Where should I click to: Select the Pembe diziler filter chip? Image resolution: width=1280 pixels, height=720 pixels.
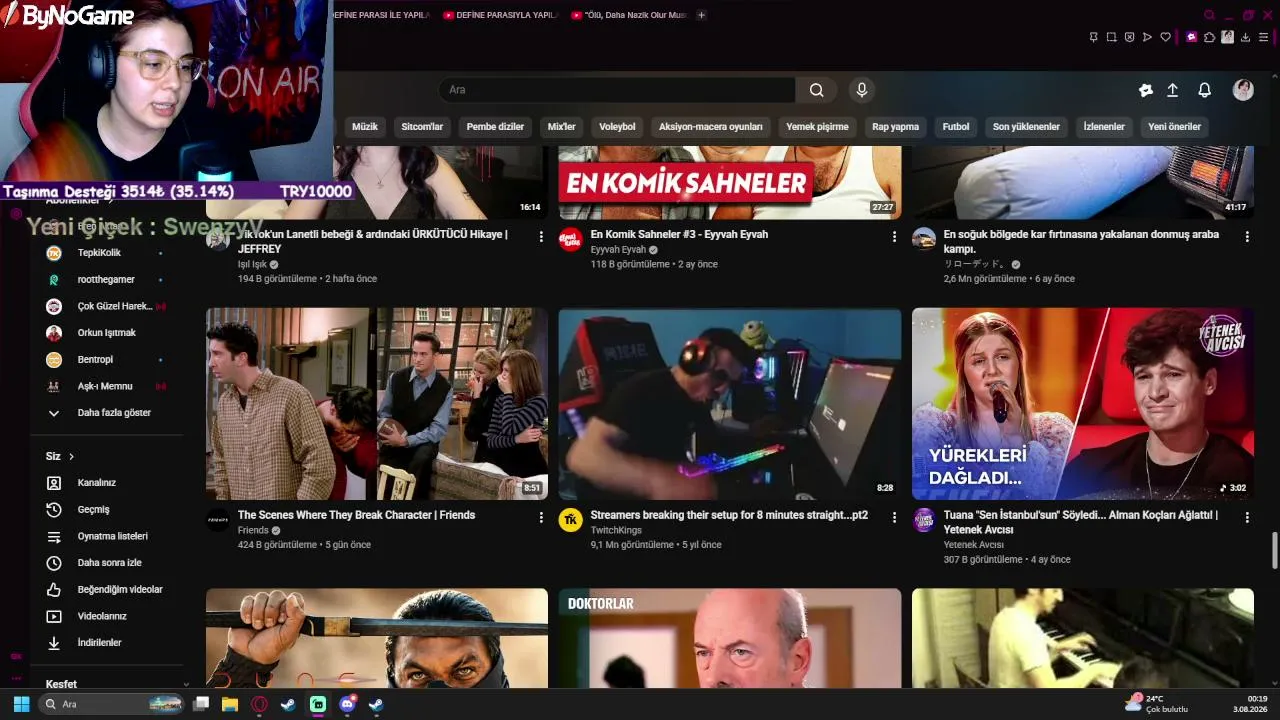tap(495, 127)
